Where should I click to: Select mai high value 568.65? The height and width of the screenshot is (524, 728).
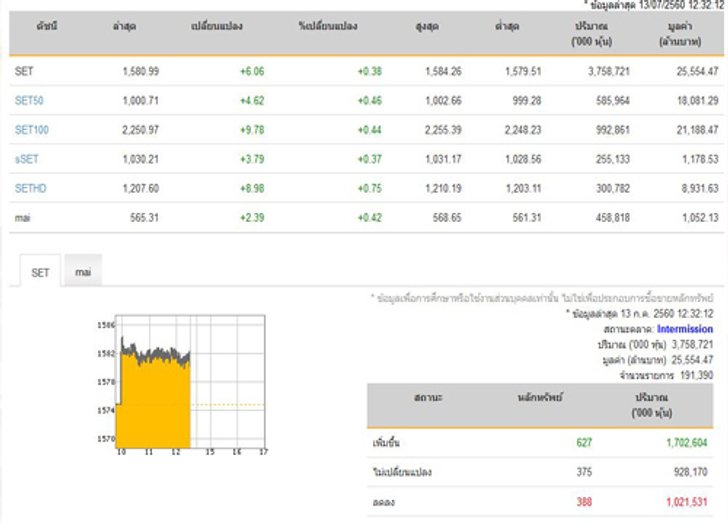(x=447, y=217)
